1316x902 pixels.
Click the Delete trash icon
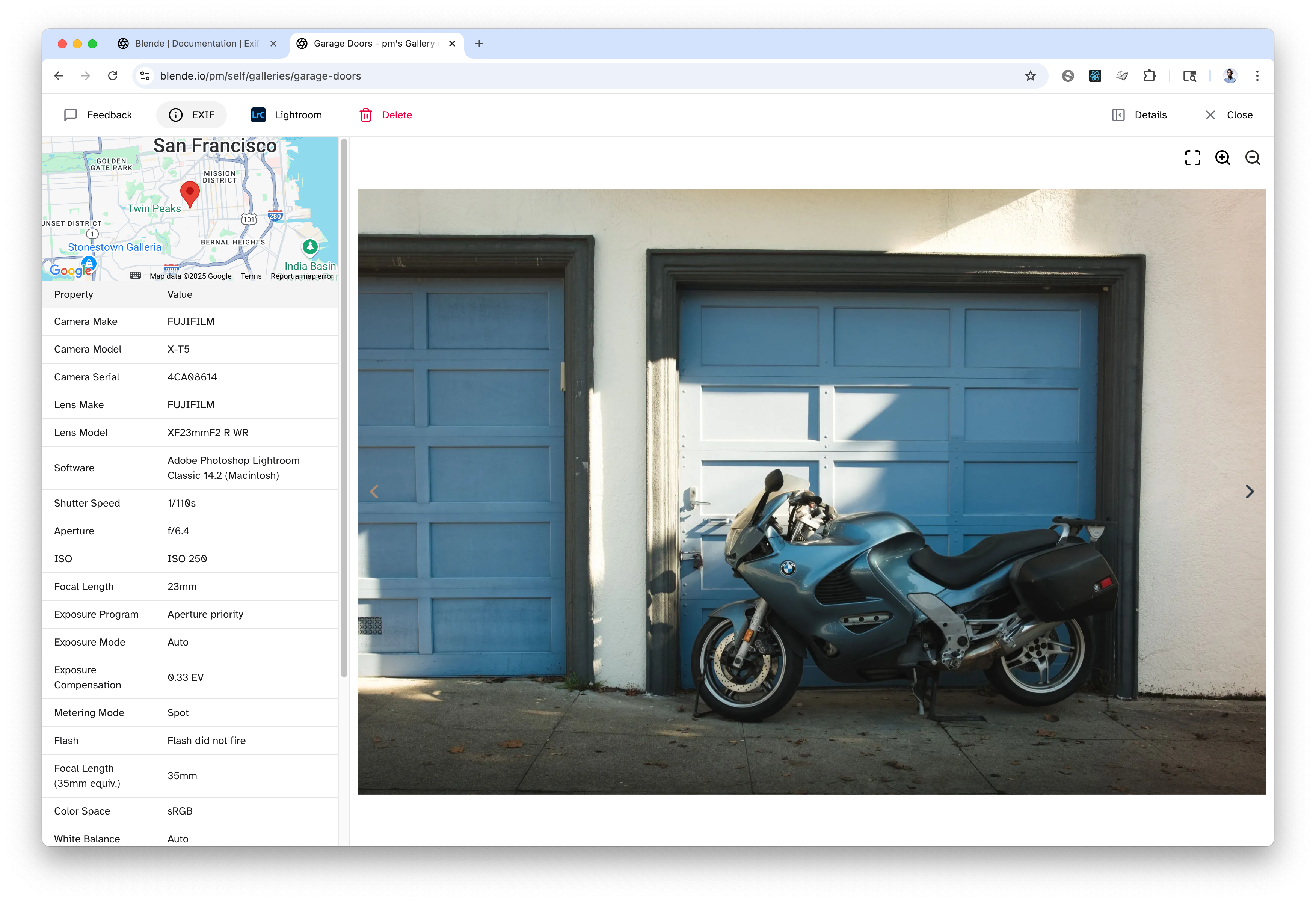click(x=367, y=115)
